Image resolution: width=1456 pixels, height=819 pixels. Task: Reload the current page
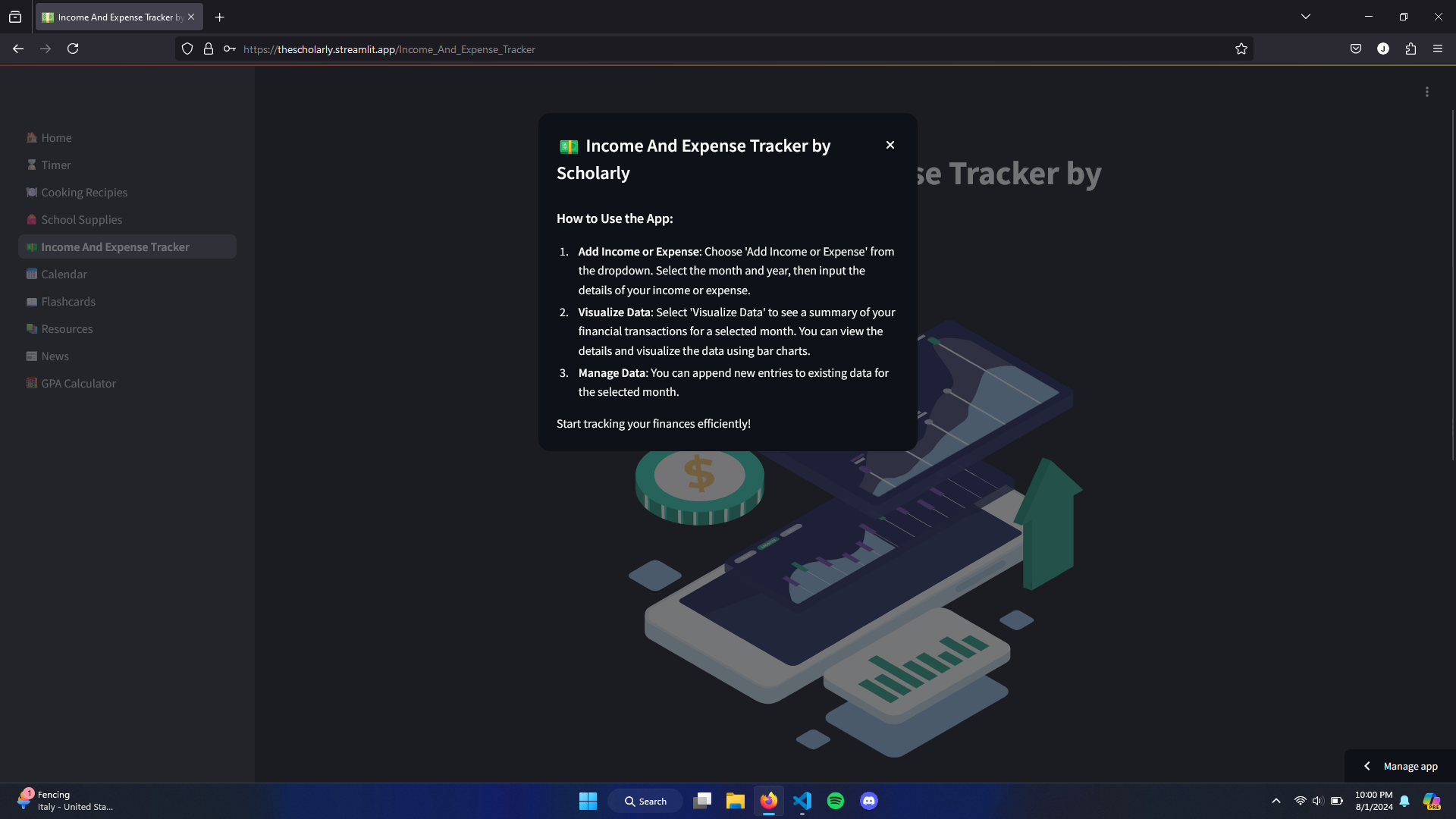pyautogui.click(x=73, y=49)
